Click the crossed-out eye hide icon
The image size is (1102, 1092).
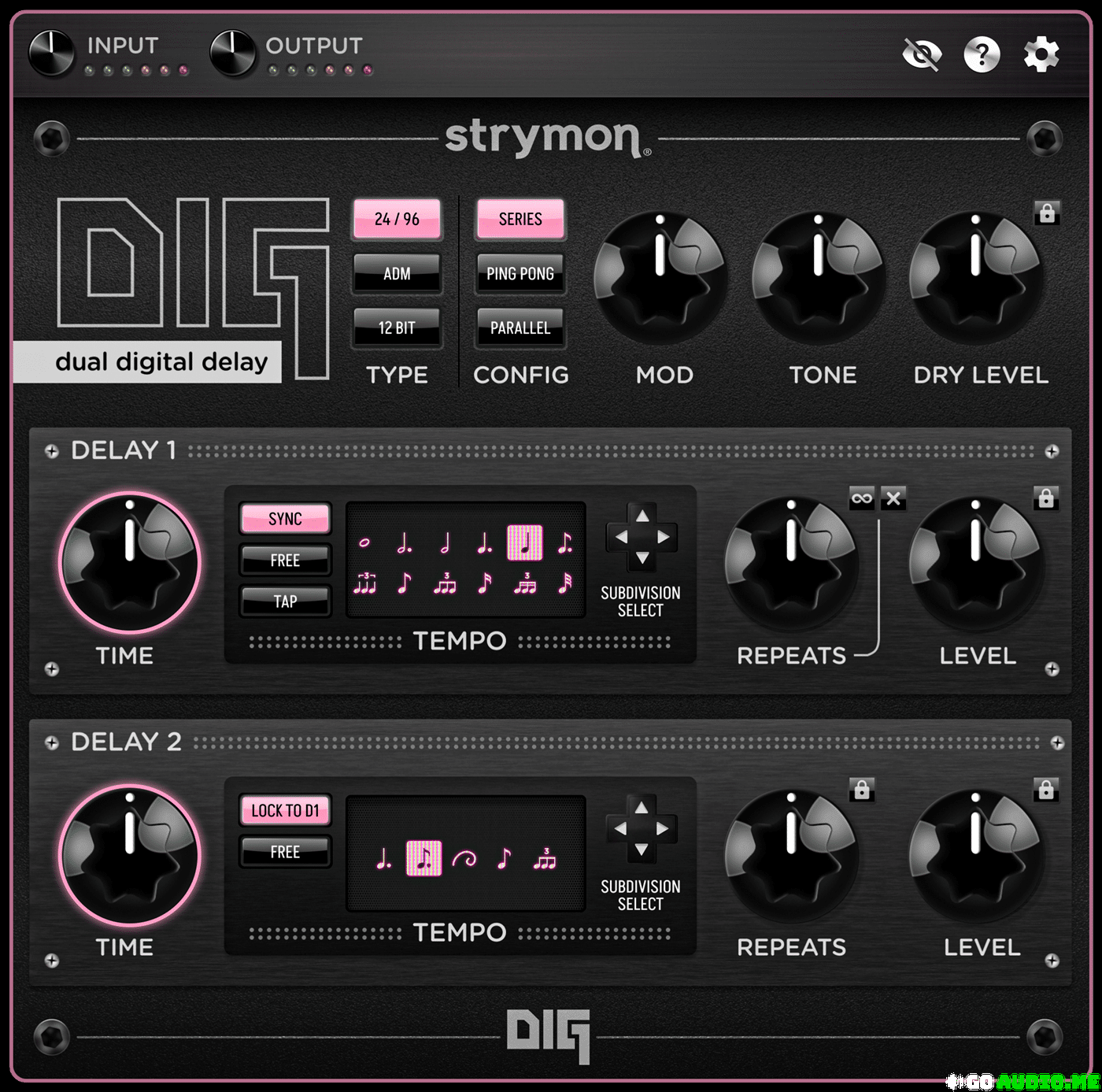pos(922,54)
